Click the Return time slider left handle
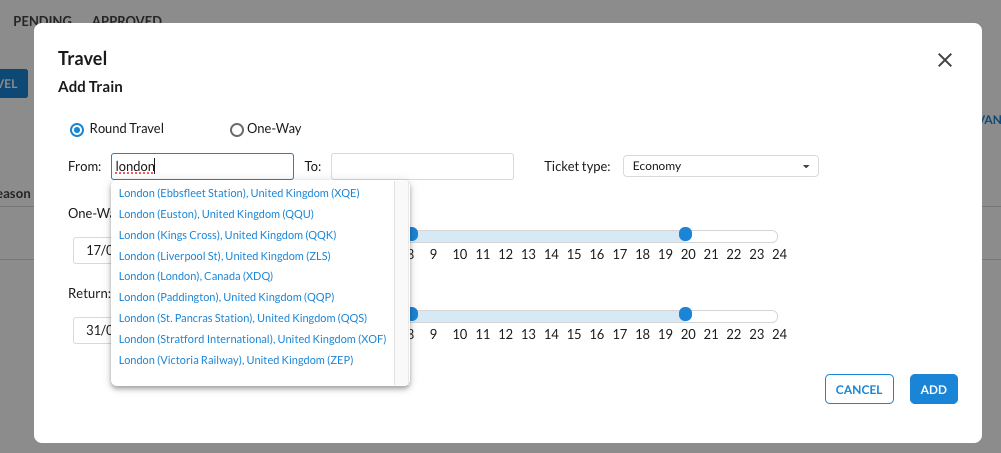 pos(412,314)
